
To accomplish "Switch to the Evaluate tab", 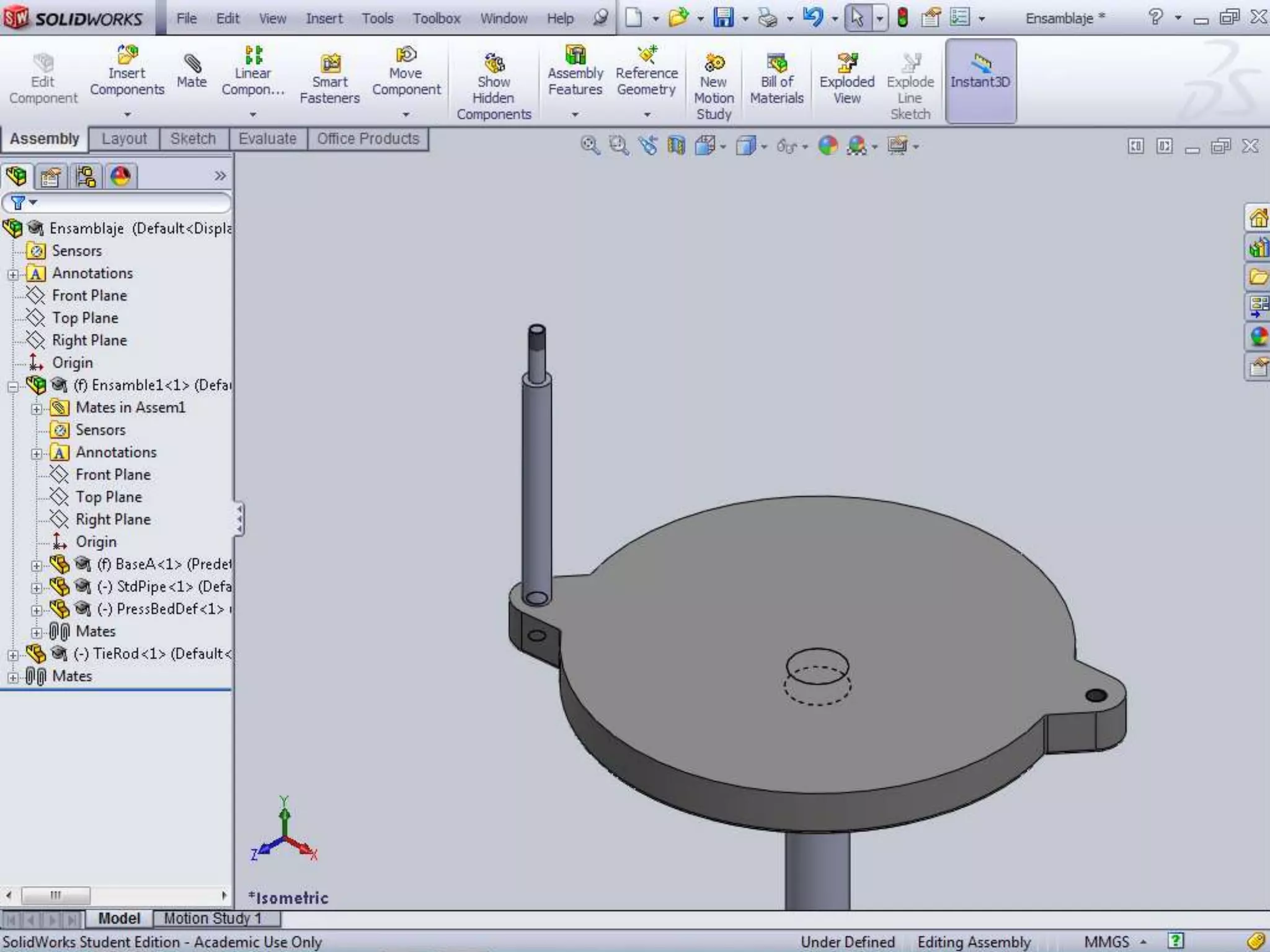I will point(267,139).
